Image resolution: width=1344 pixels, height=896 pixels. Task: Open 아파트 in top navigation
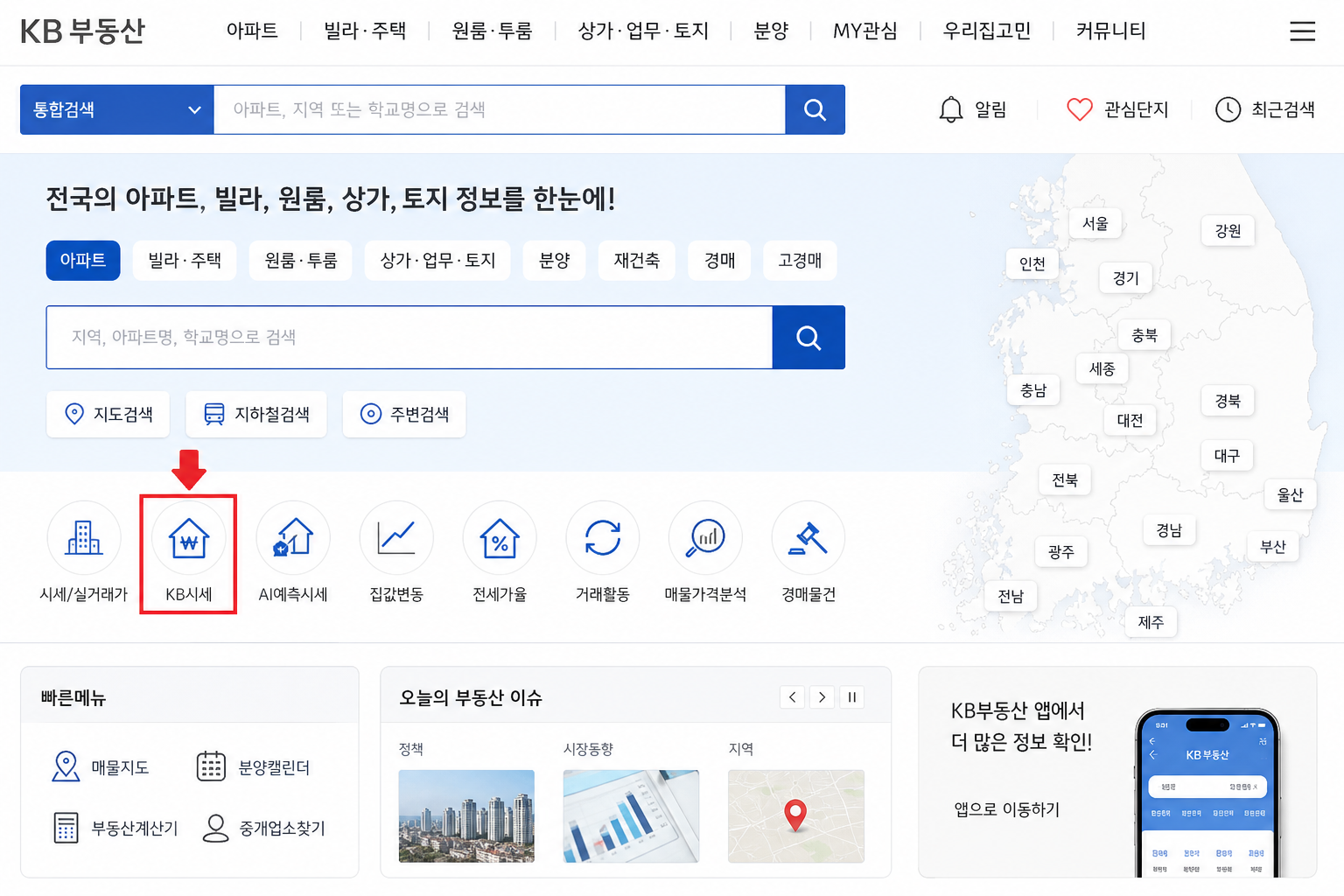click(252, 31)
